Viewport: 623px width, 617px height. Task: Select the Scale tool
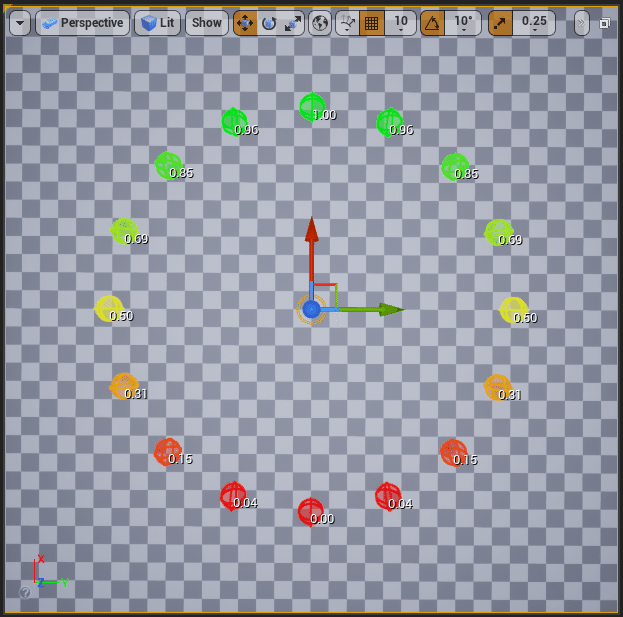pyautogui.click(x=293, y=23)
